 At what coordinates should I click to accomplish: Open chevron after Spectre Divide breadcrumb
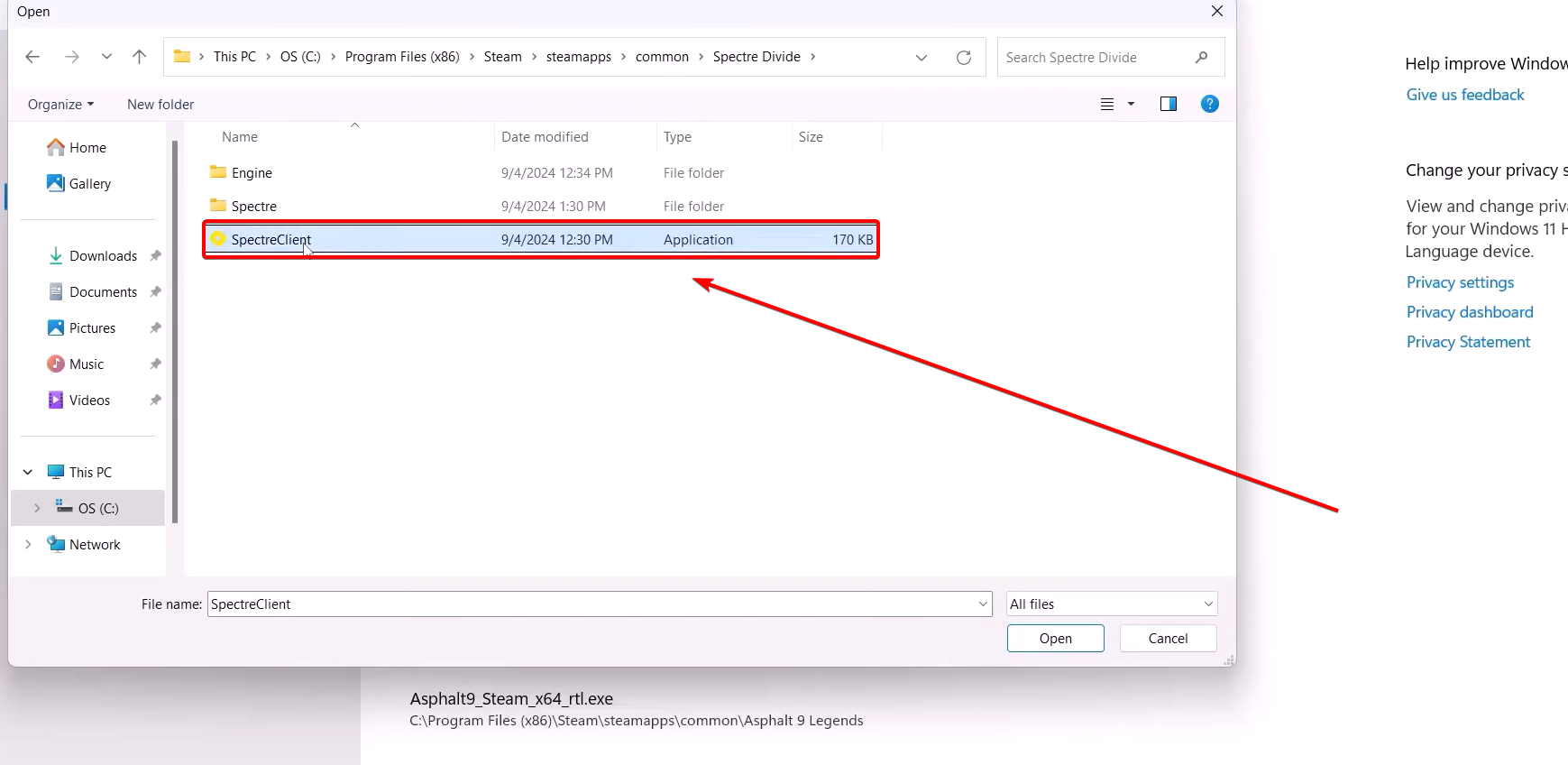(x=812, y=57)
